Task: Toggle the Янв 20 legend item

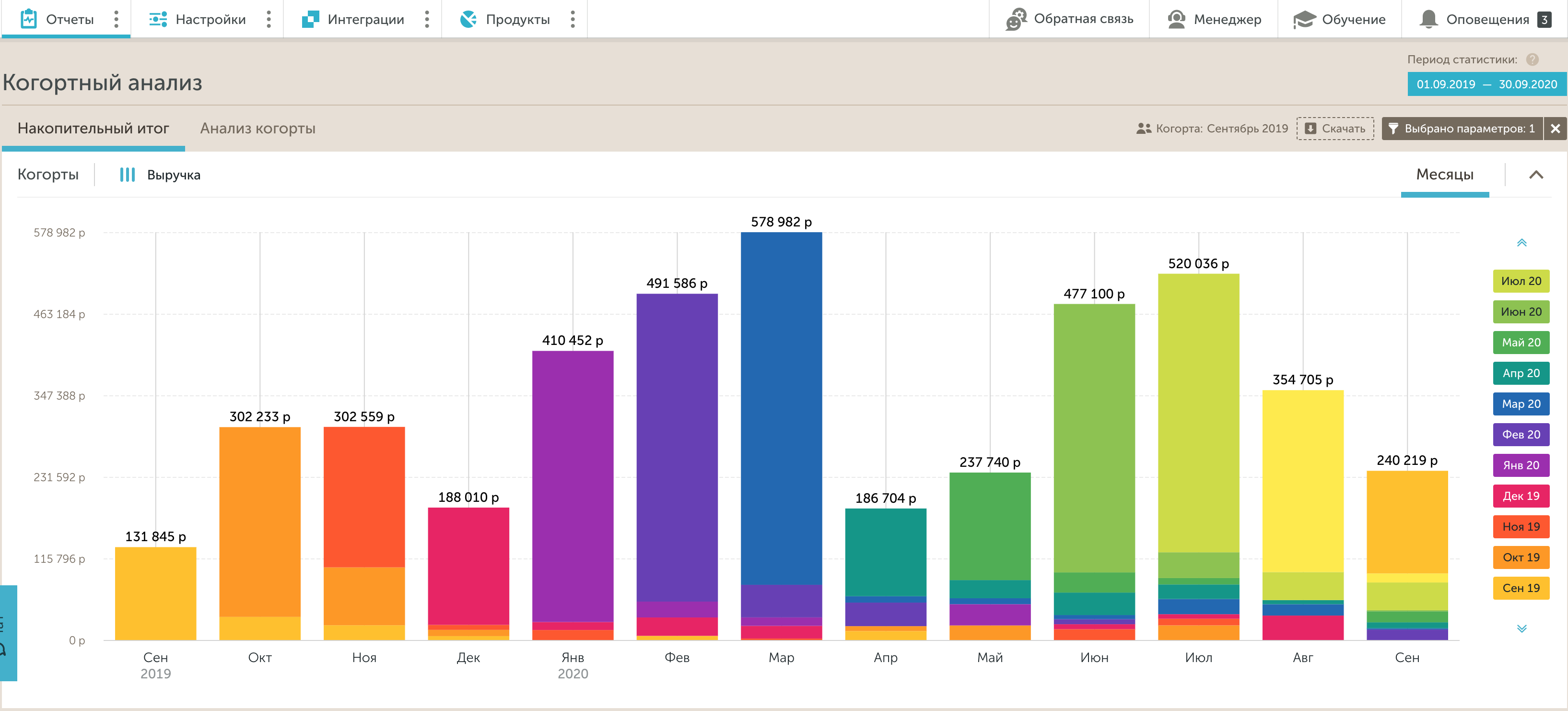Action: point(1521,465)
